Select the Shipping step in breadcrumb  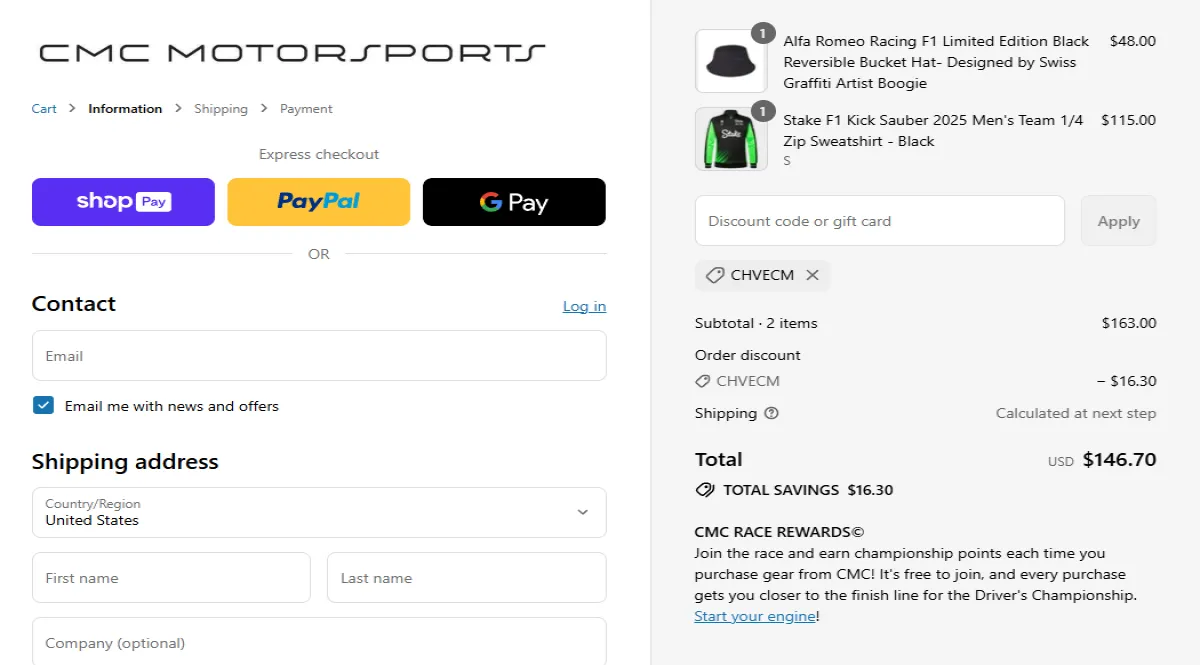221,108
